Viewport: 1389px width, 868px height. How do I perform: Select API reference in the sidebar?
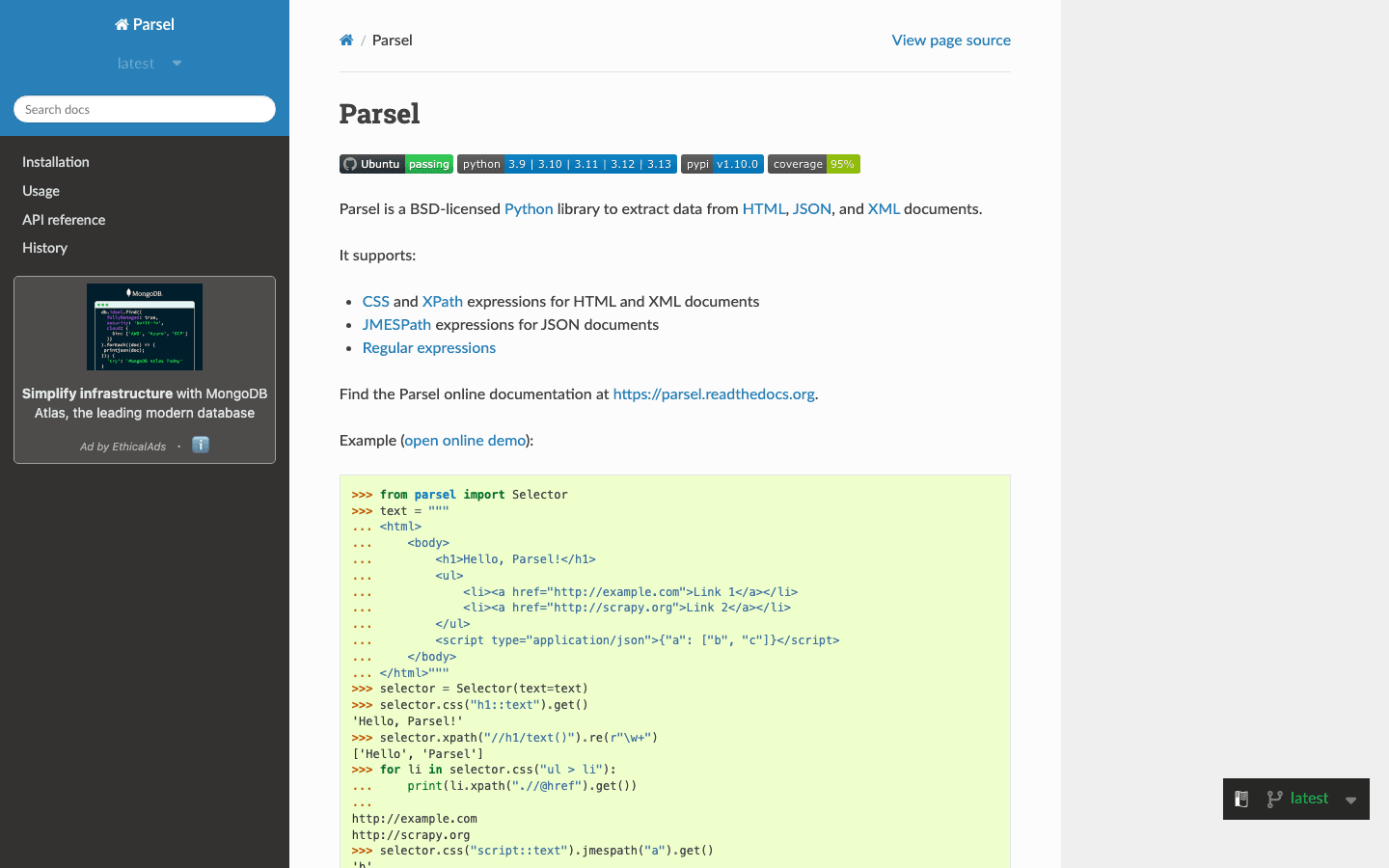tap(64, 220)
